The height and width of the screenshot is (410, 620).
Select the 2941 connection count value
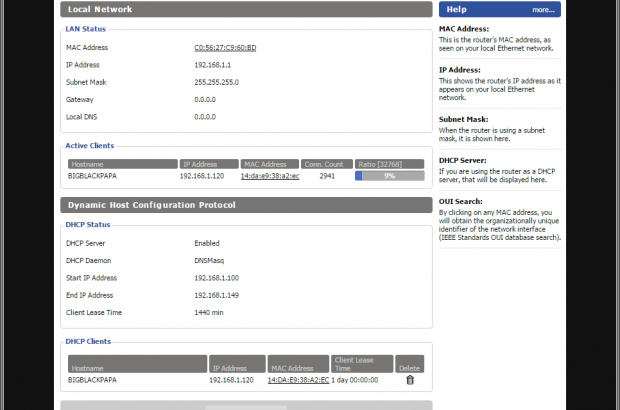coord(327,175)
